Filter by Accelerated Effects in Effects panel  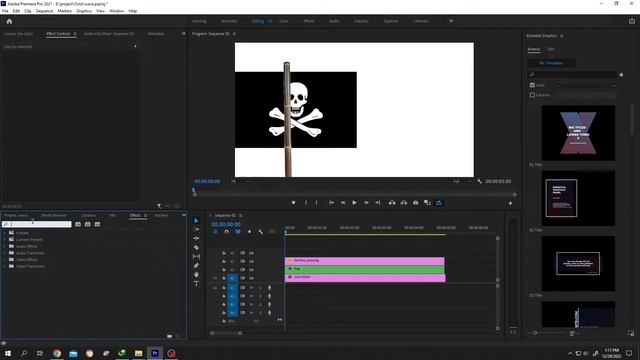tap(78, 224)
